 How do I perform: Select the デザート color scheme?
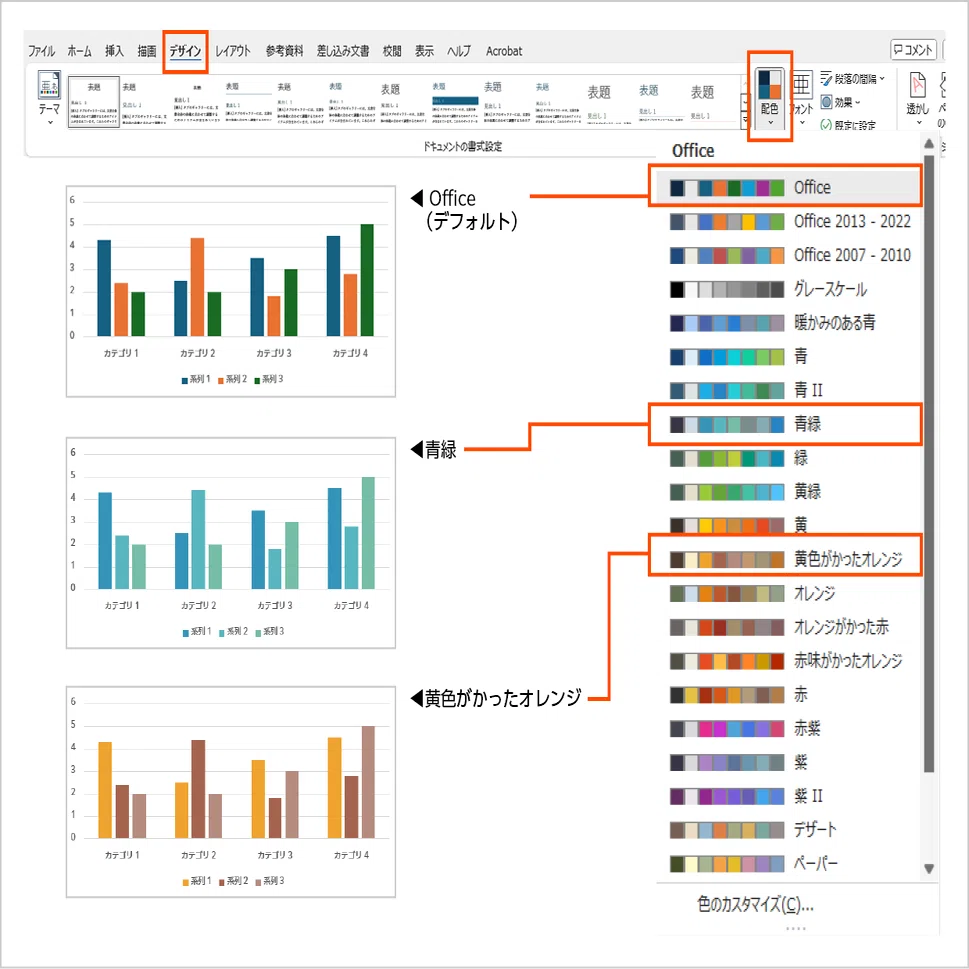click(788, 829)
